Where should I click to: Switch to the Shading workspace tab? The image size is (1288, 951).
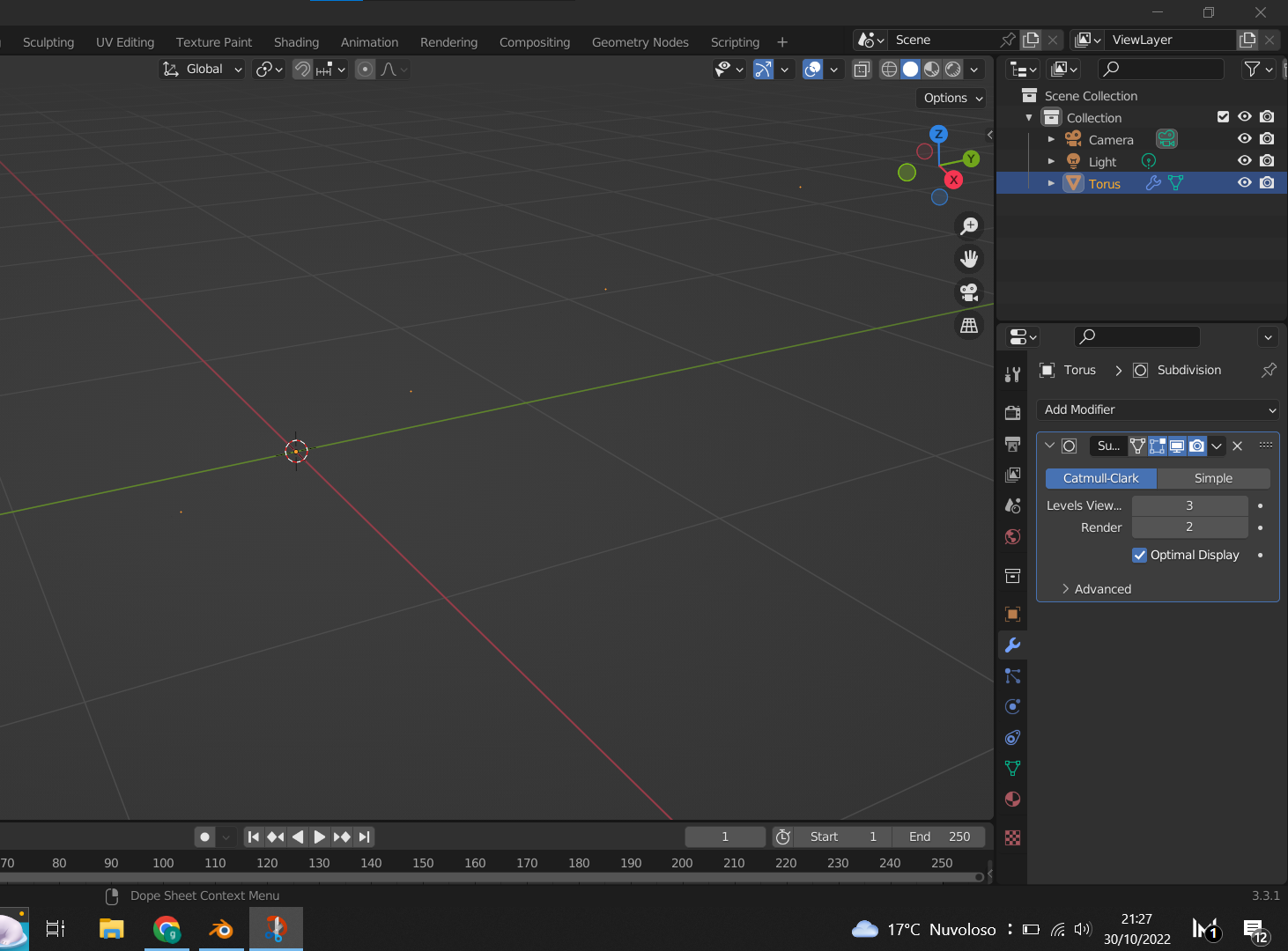pyautogui.click(x=296, y=42)
